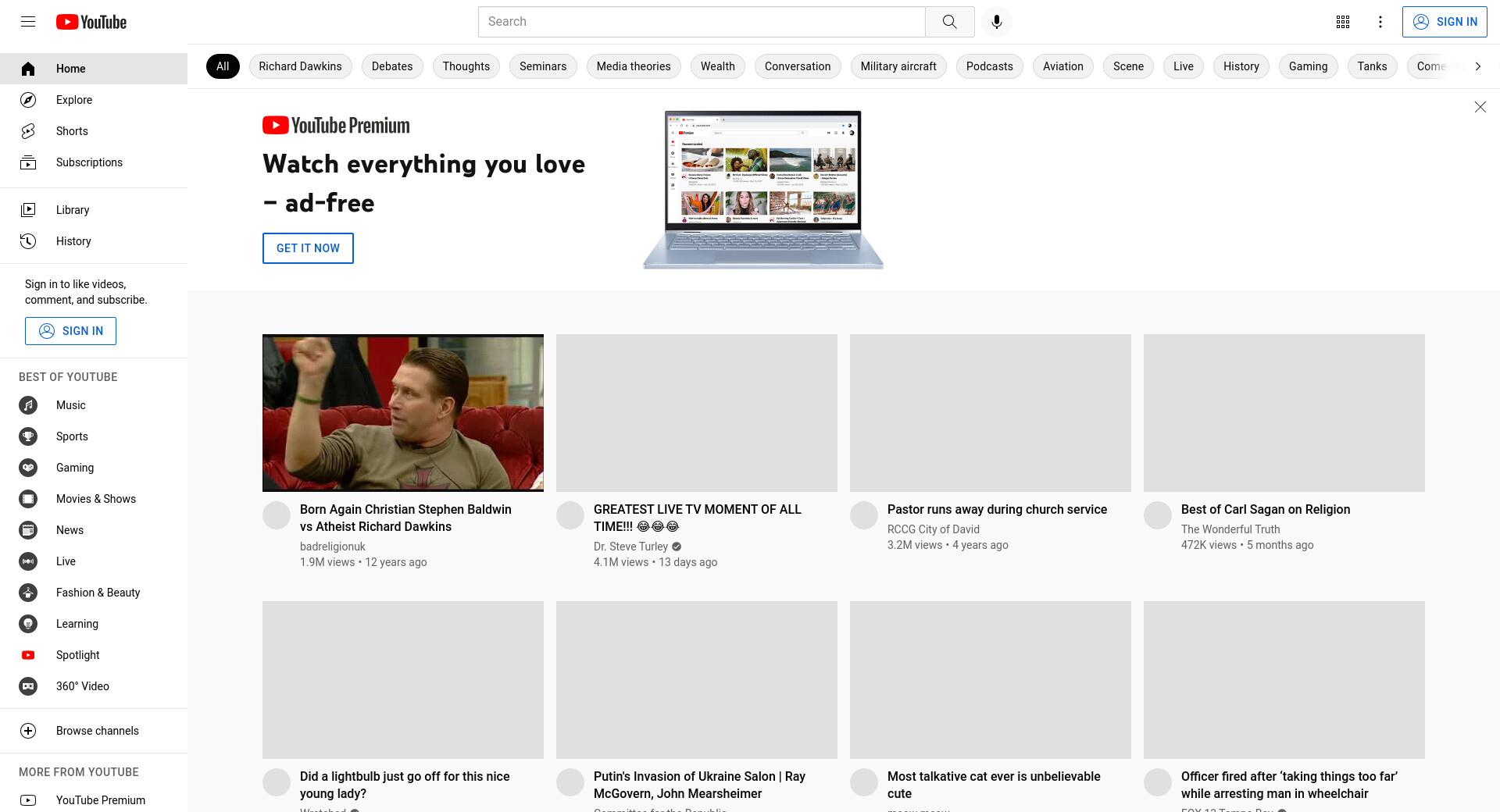Select the Debates filter chip
1500x812 pixels.
pos(392,66)
